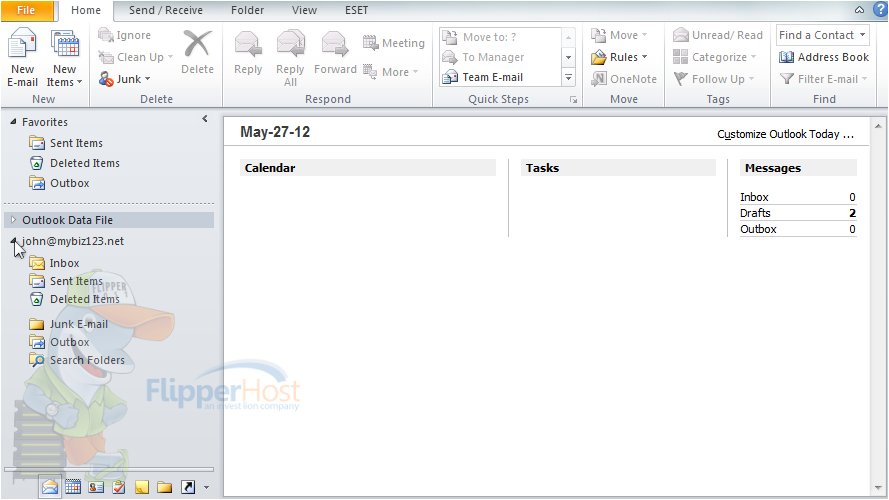Open Sent Items under Favorites
This screenshot has height=500, width=889.
66,143
